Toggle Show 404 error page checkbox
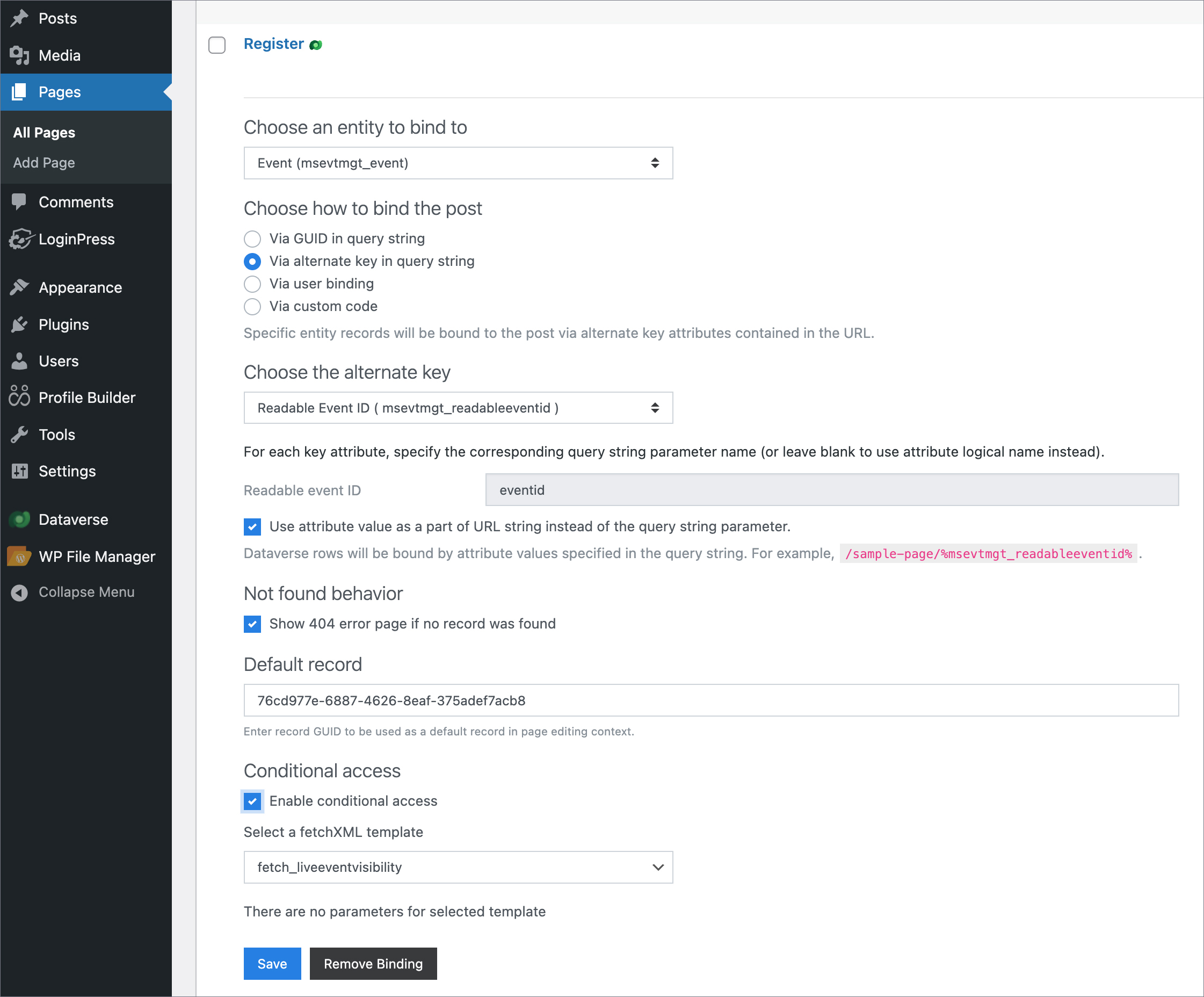1204x997 pixels. (x=252, y=624)
